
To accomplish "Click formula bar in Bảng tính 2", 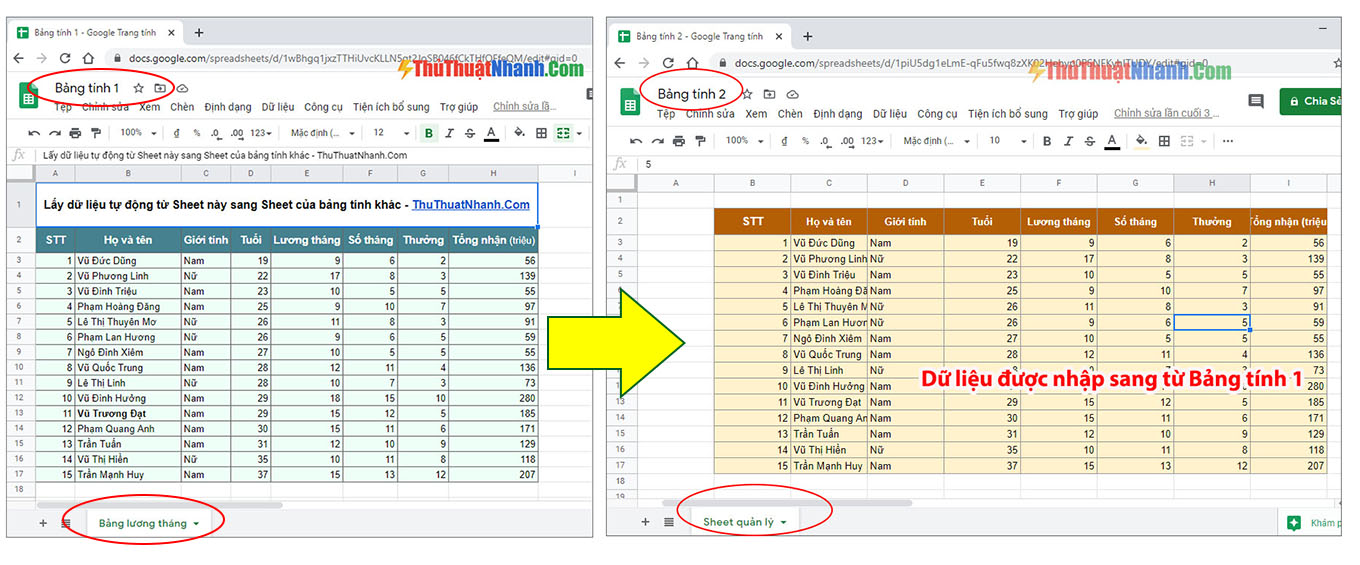I will tap(990, 164).
